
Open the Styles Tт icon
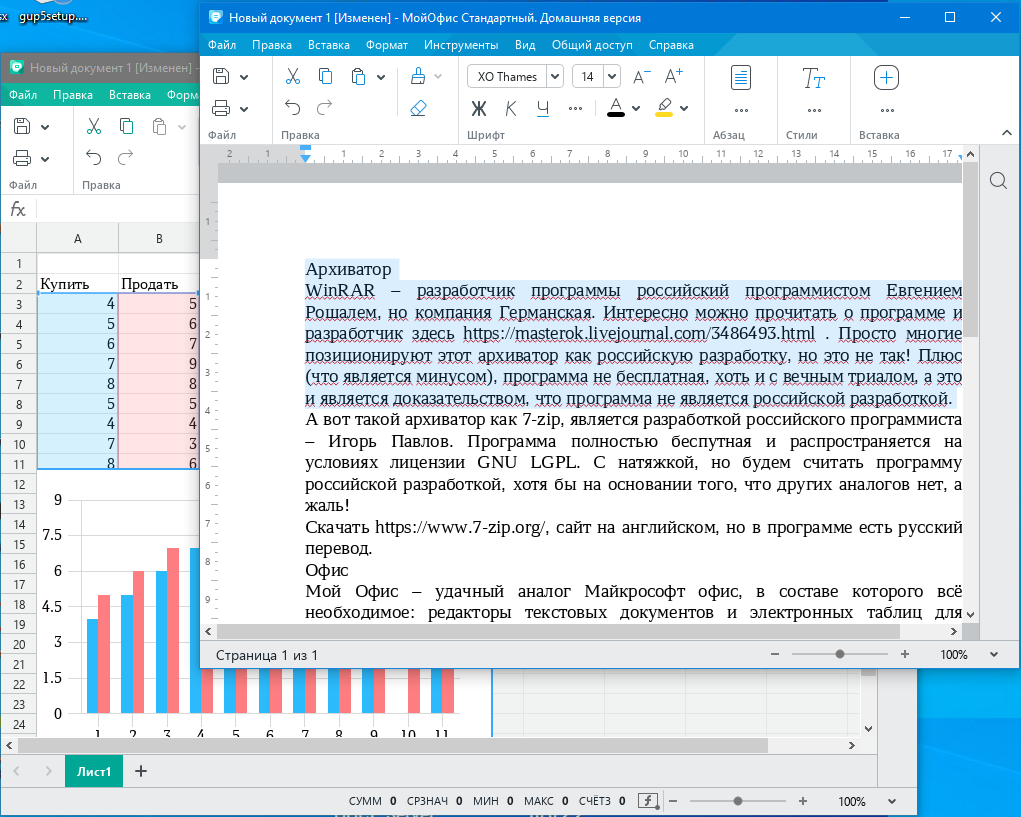point(813,78)
